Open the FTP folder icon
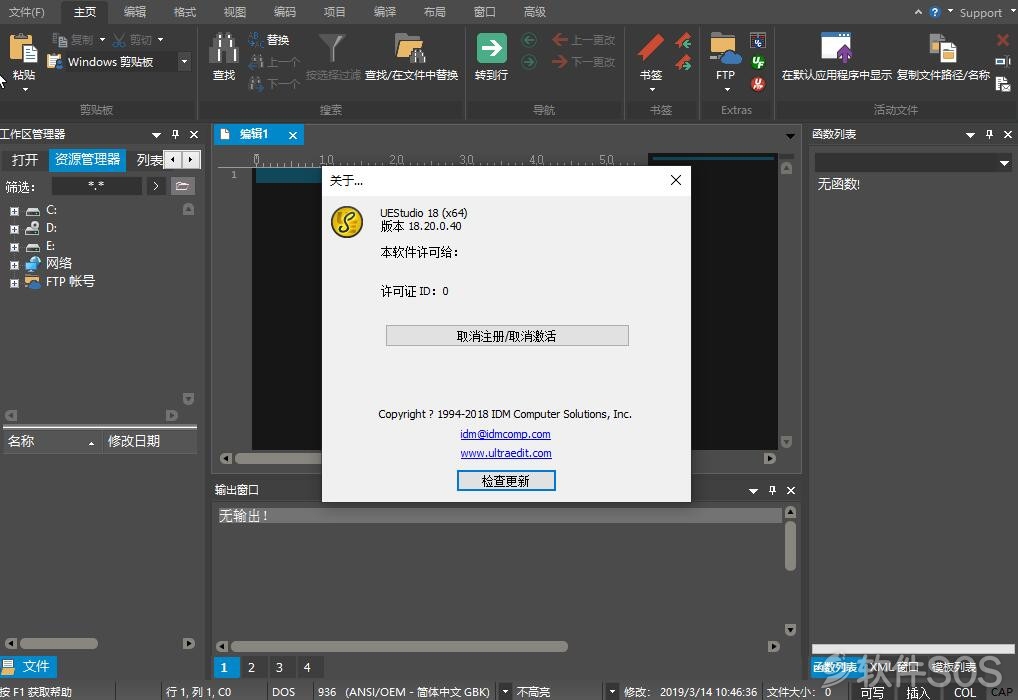This screenshot has width=1018, height=700. (x=725, y=48)
